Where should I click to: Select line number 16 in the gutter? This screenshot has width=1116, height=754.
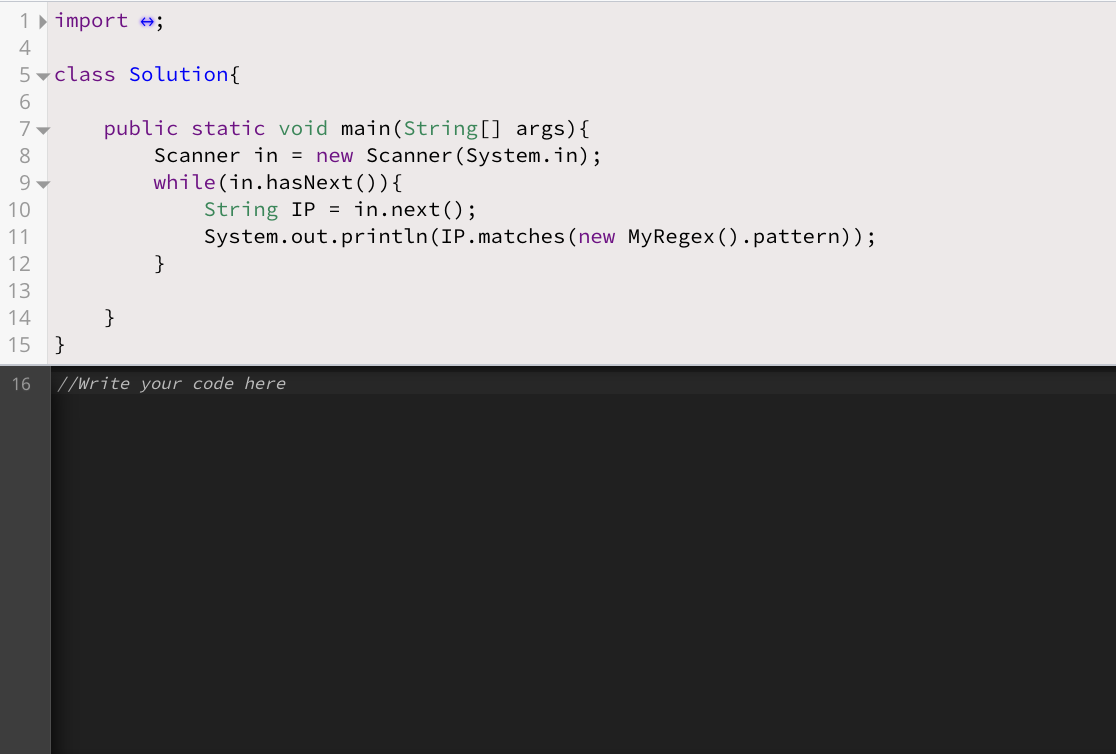[x=21, y=383]
